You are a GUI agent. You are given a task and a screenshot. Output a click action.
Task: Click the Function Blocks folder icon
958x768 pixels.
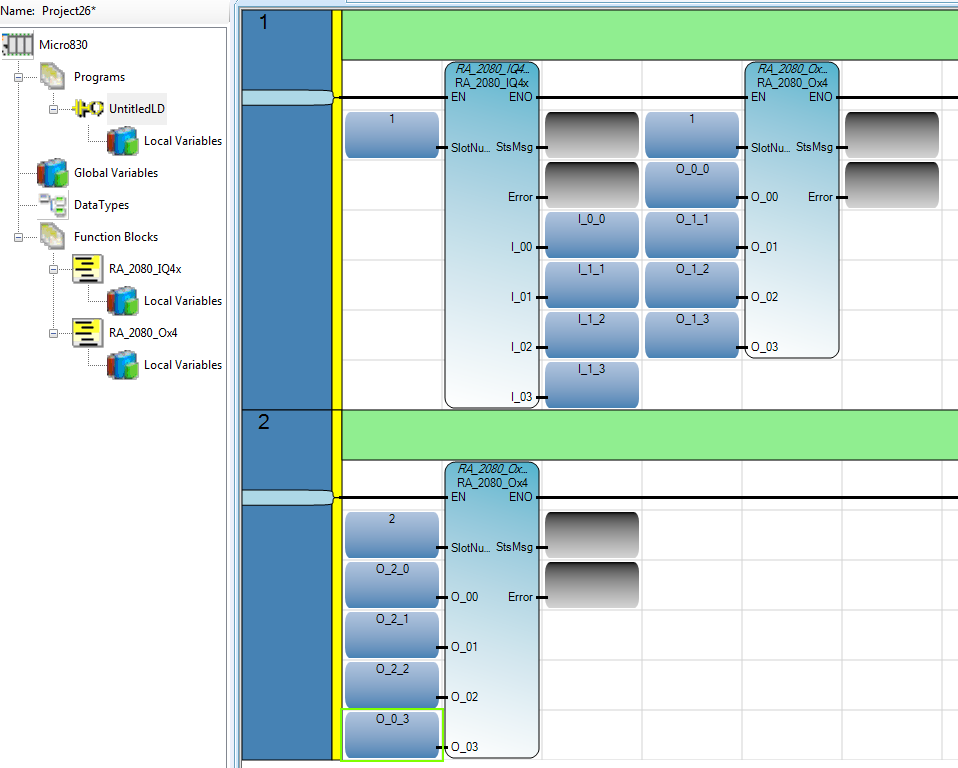click(52, 237)
